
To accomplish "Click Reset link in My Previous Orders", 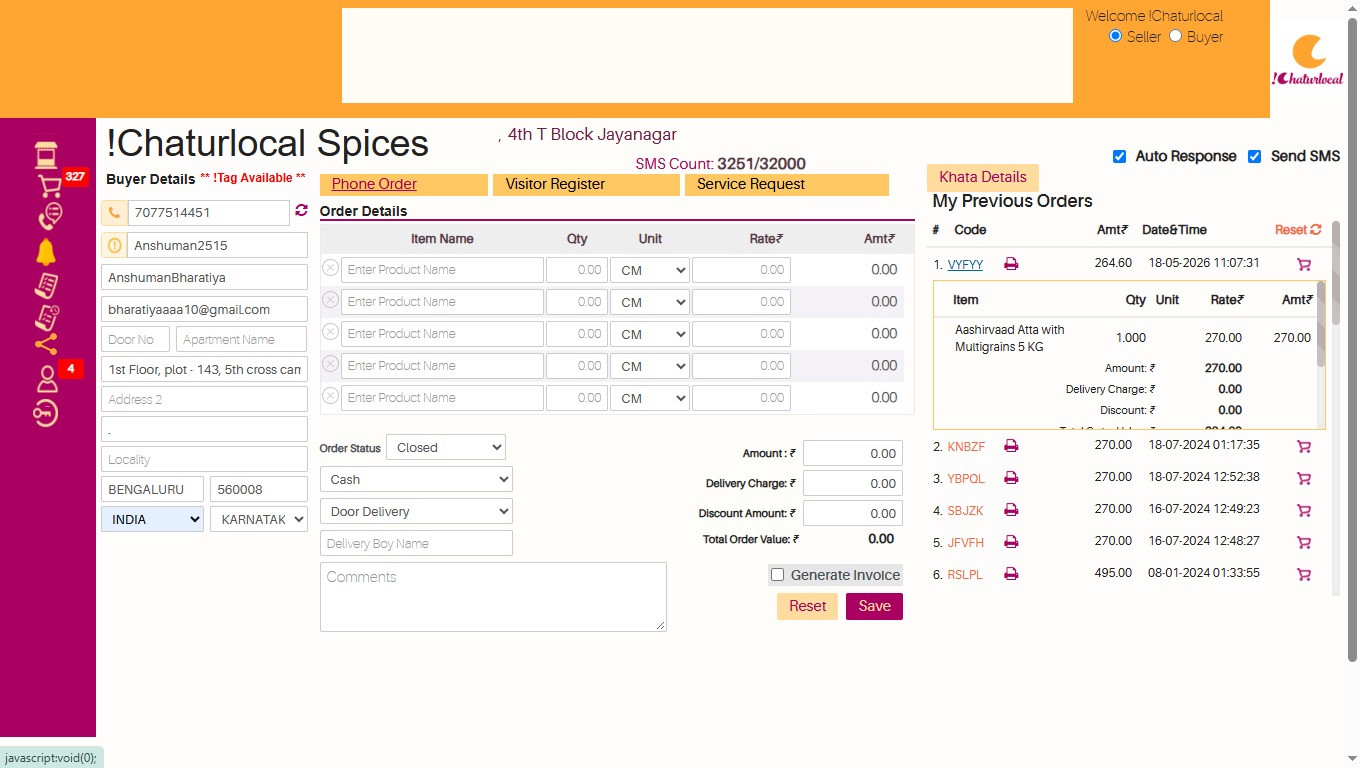I will click(x=1298, y=230).
